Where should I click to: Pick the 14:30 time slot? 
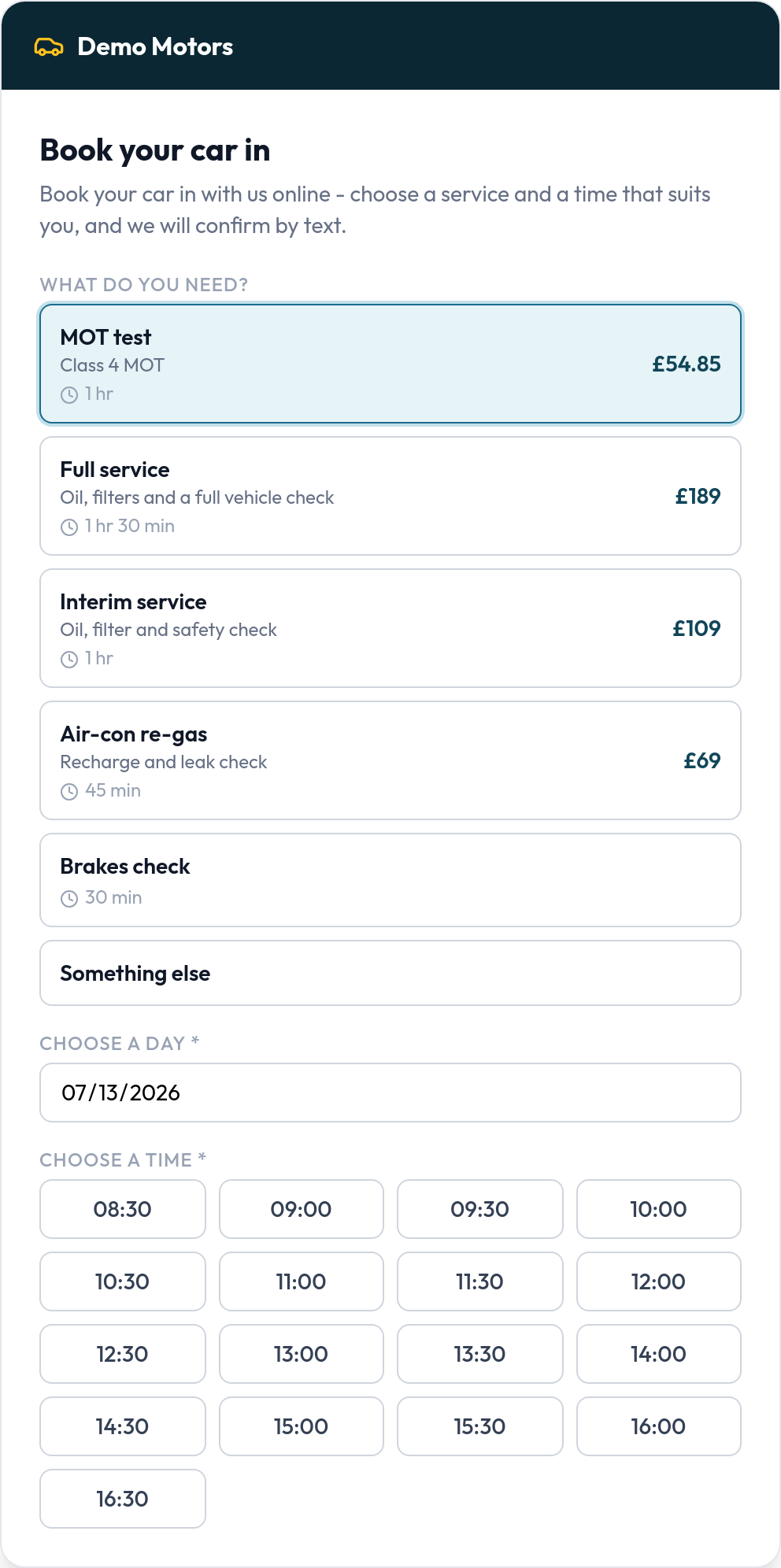123,1426
